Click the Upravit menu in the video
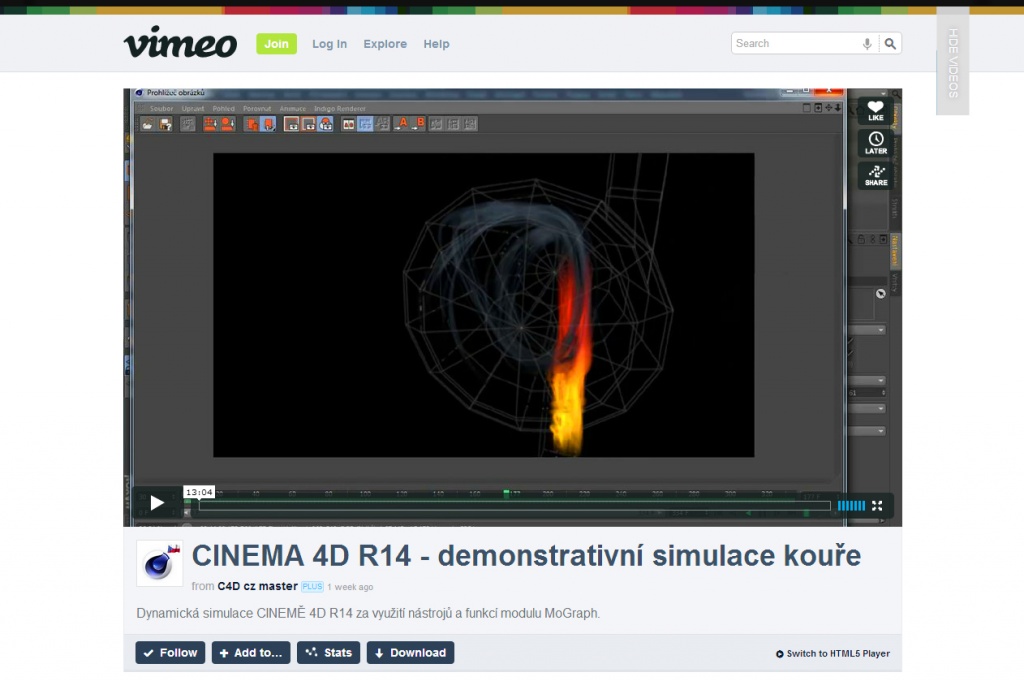Image resolution: width=1024 pixels, height=681 pixels. tap(193, 108)
